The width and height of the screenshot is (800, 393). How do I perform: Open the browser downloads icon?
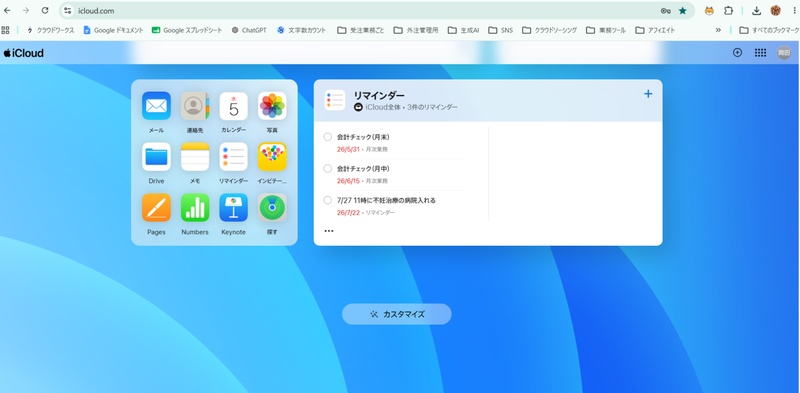(757, 11)
